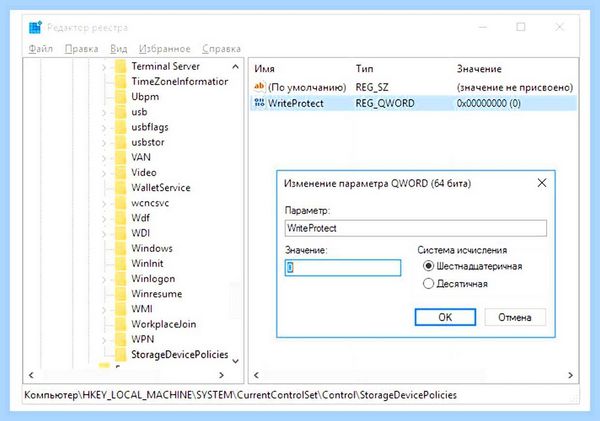This screenshot has width=600, height=421.
Task: Expand the usbflags tree node
Action: pos(104,128)
